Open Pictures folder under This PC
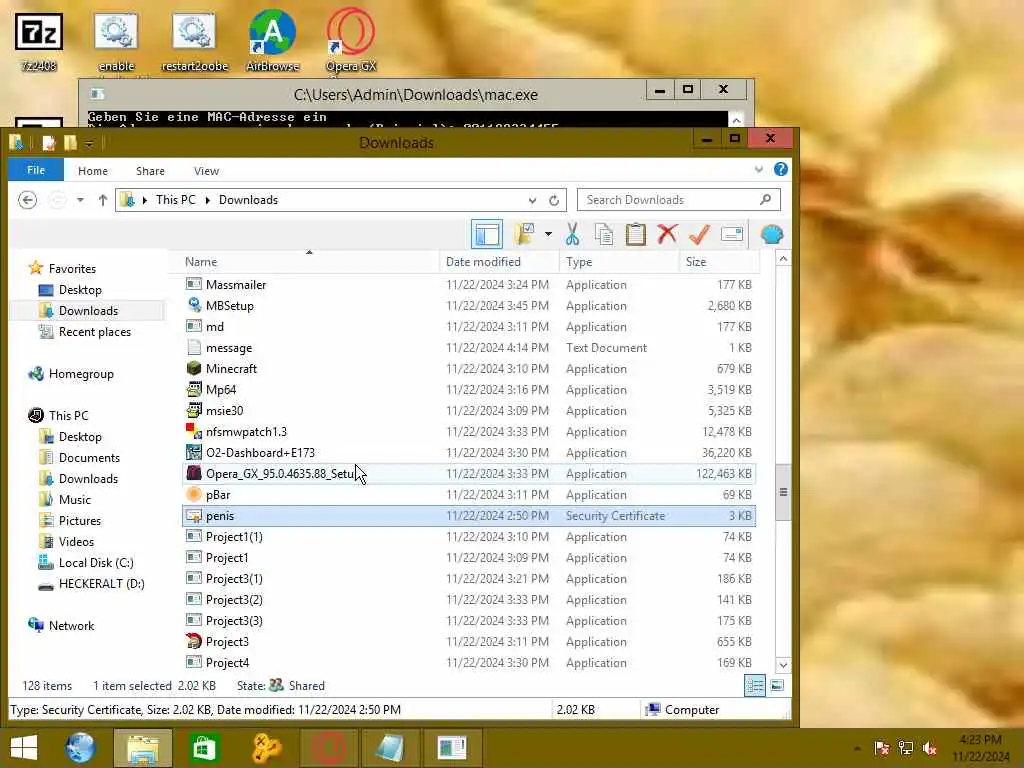 [x=80, y=520]
